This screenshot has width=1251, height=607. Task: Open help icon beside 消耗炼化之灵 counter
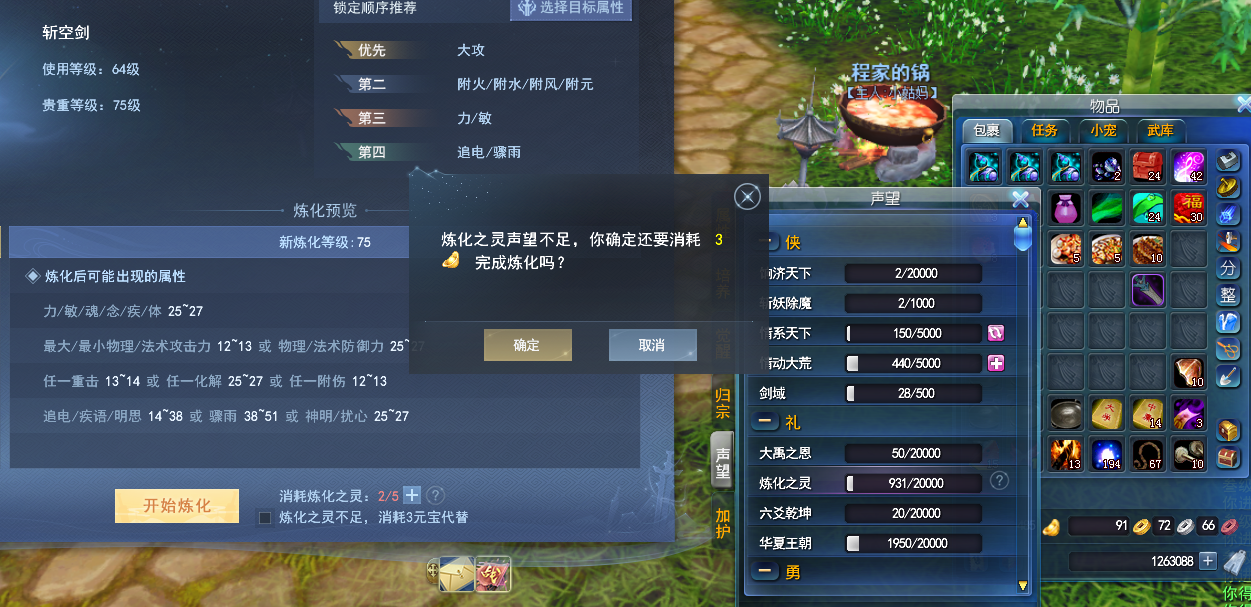(x=436, y=495)
